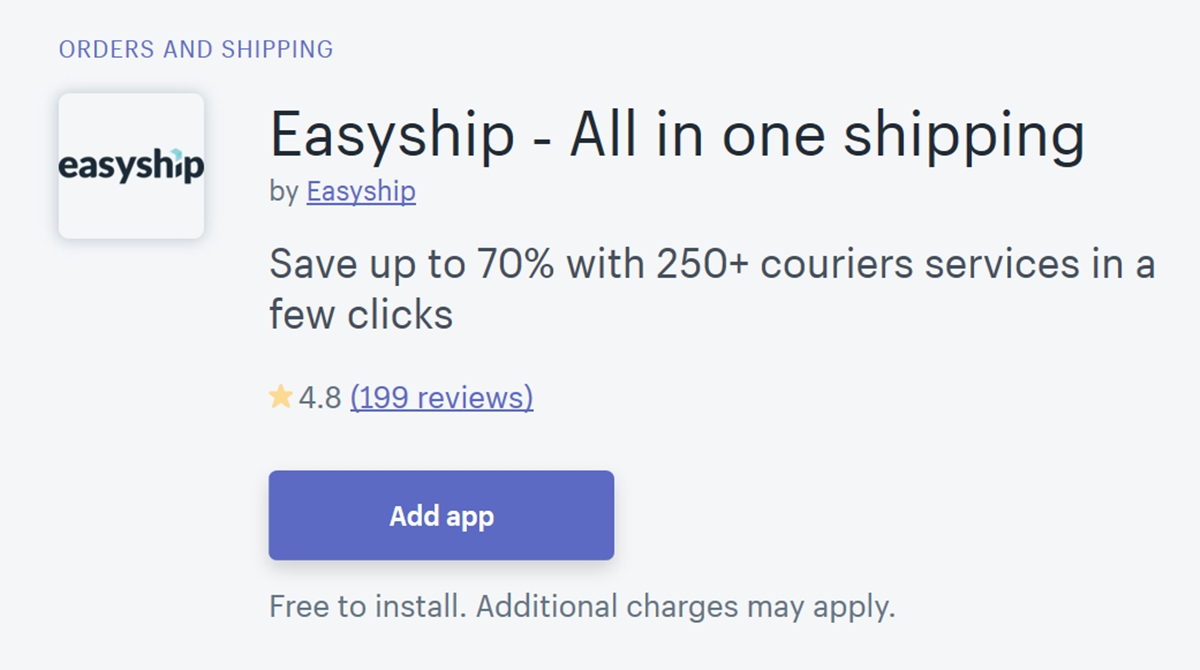1200x670 pixels.
Task: Install Easyship using the purple button
Action: pos(441,516)
